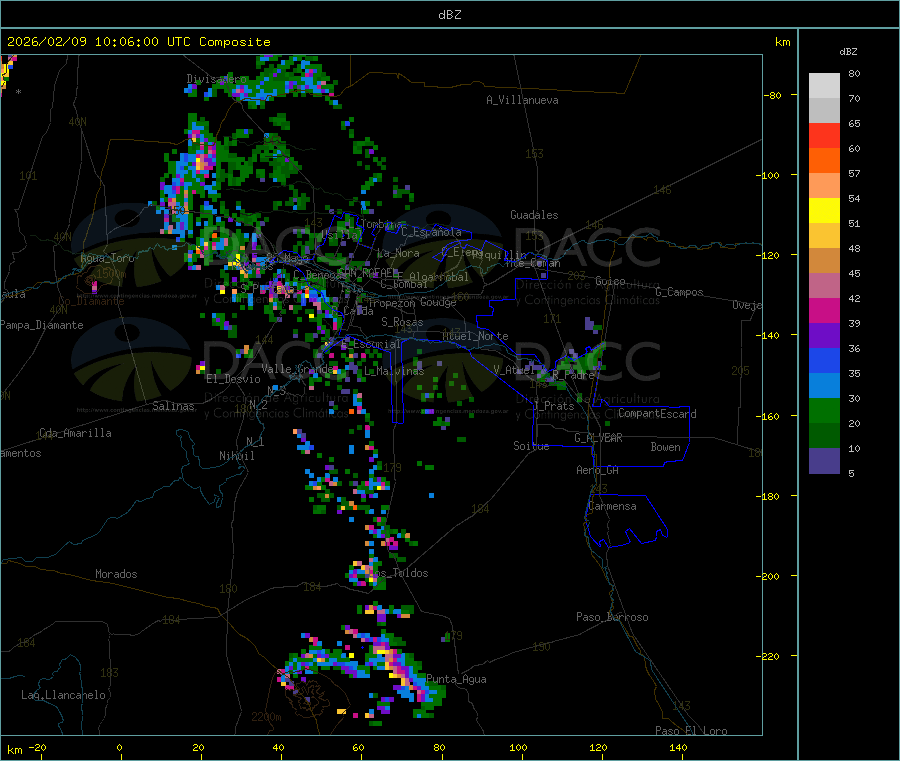Pick the yellow 51-54 dBZ legend swatch
This screenshot has height=761, width=900.
824,211
